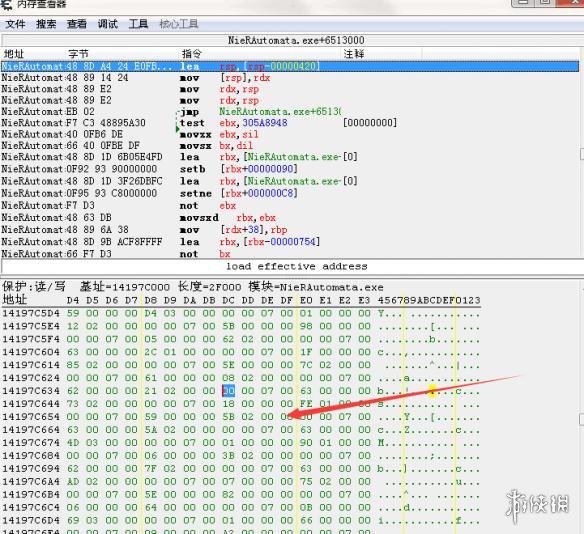
Task: Click the NieRAutomata.exe+6513000 address bar
Action: pos(296,40)
